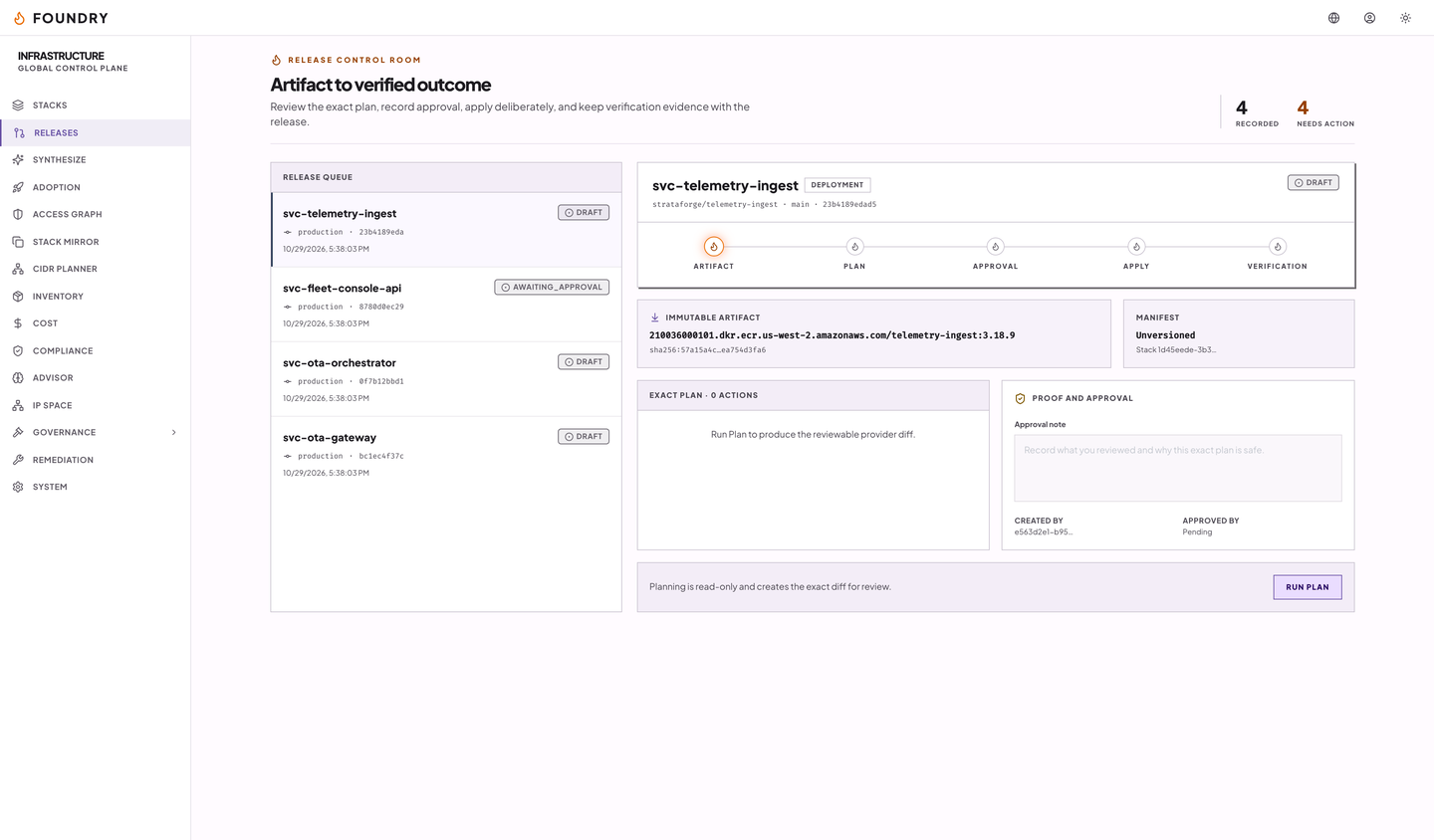Screen dimensions: 1434x840
Task: Click the Releases branch icon
Action: [19, 132]
